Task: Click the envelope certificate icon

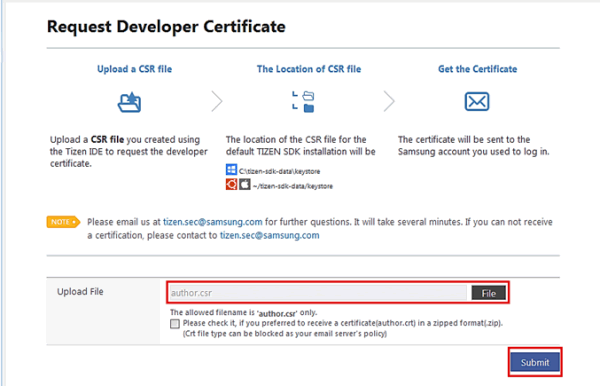Action: point(476,101)
